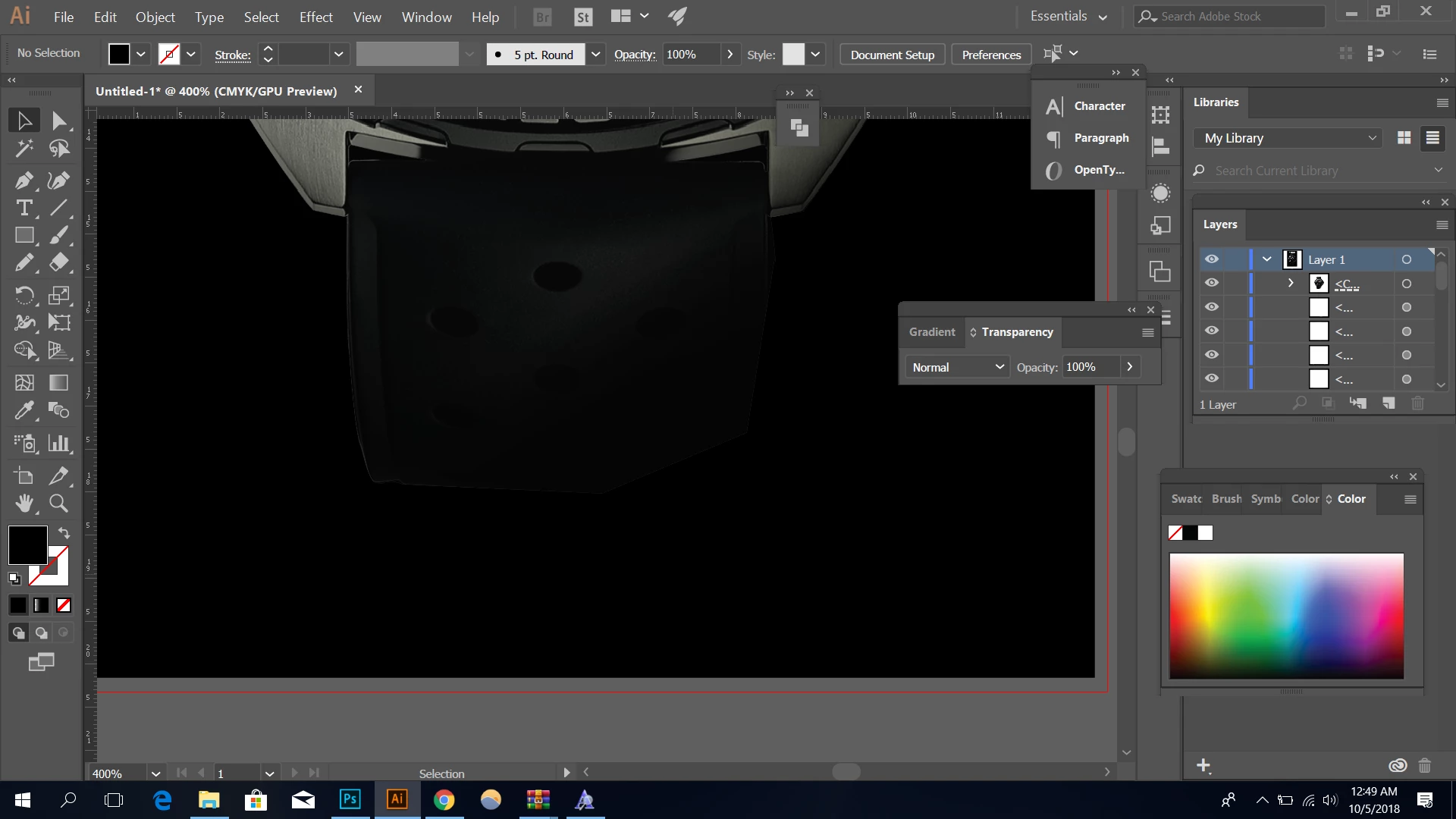Switch to the Gradient tab
1456x819 pixels.
932,332
